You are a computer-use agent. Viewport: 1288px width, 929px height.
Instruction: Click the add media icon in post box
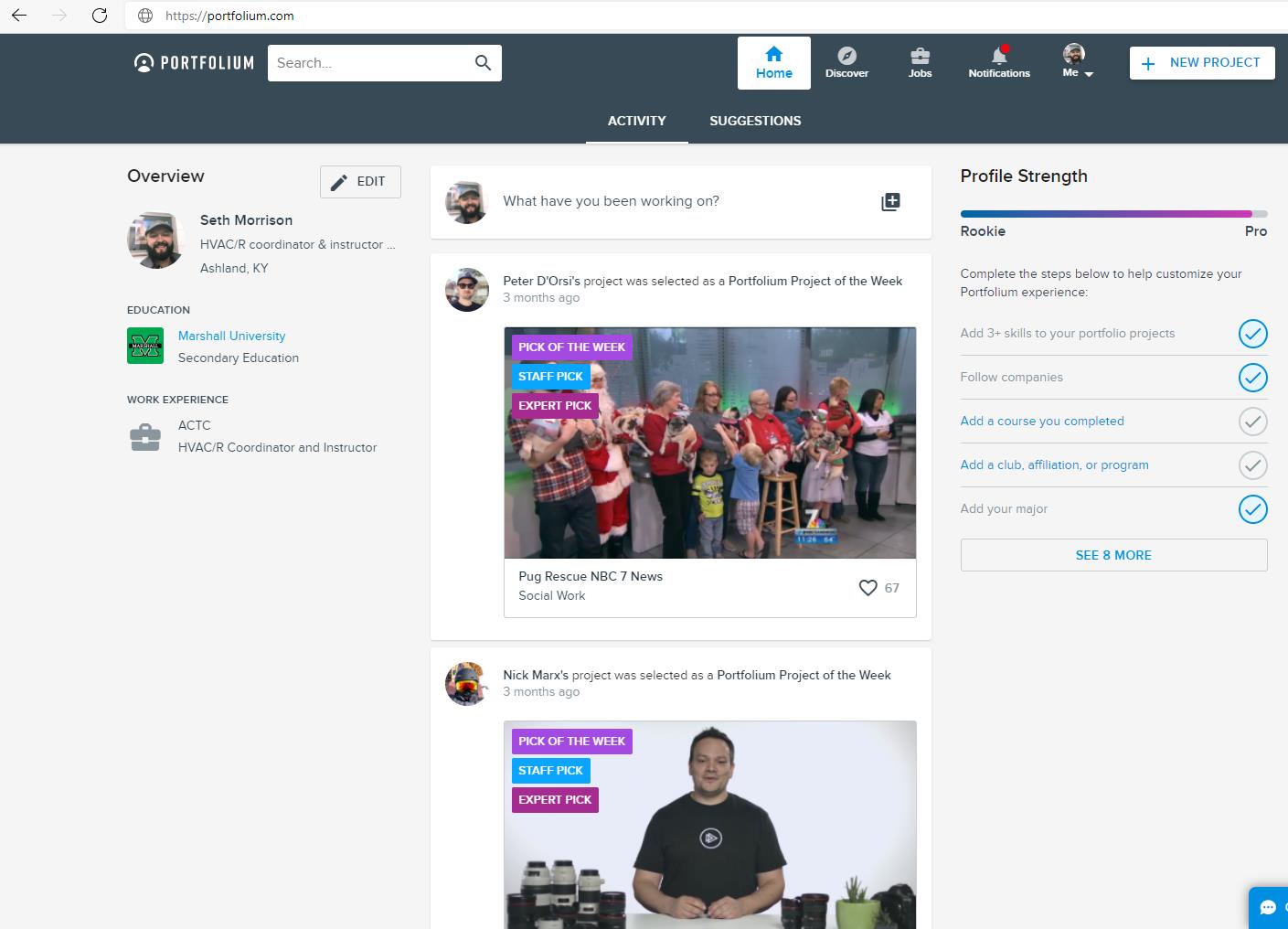(x=890, y=202)
